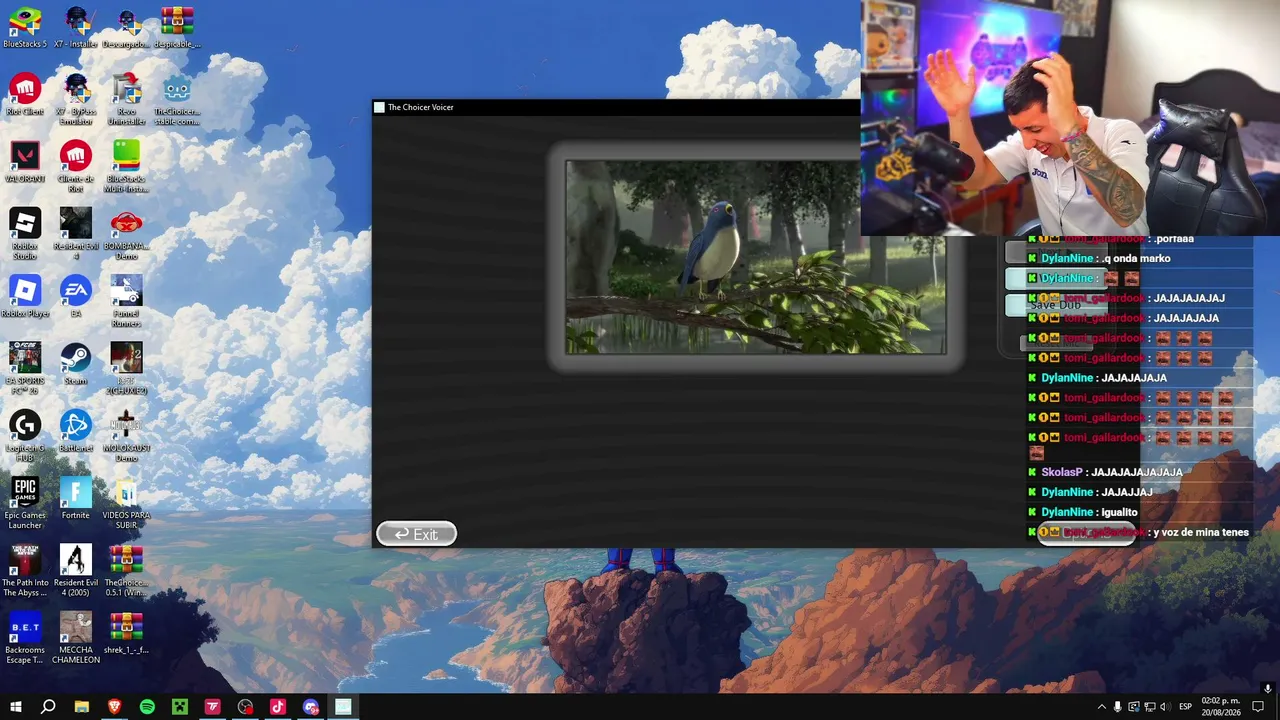Select the MOLOKAUST Demo desktop icon

[126, 436]
